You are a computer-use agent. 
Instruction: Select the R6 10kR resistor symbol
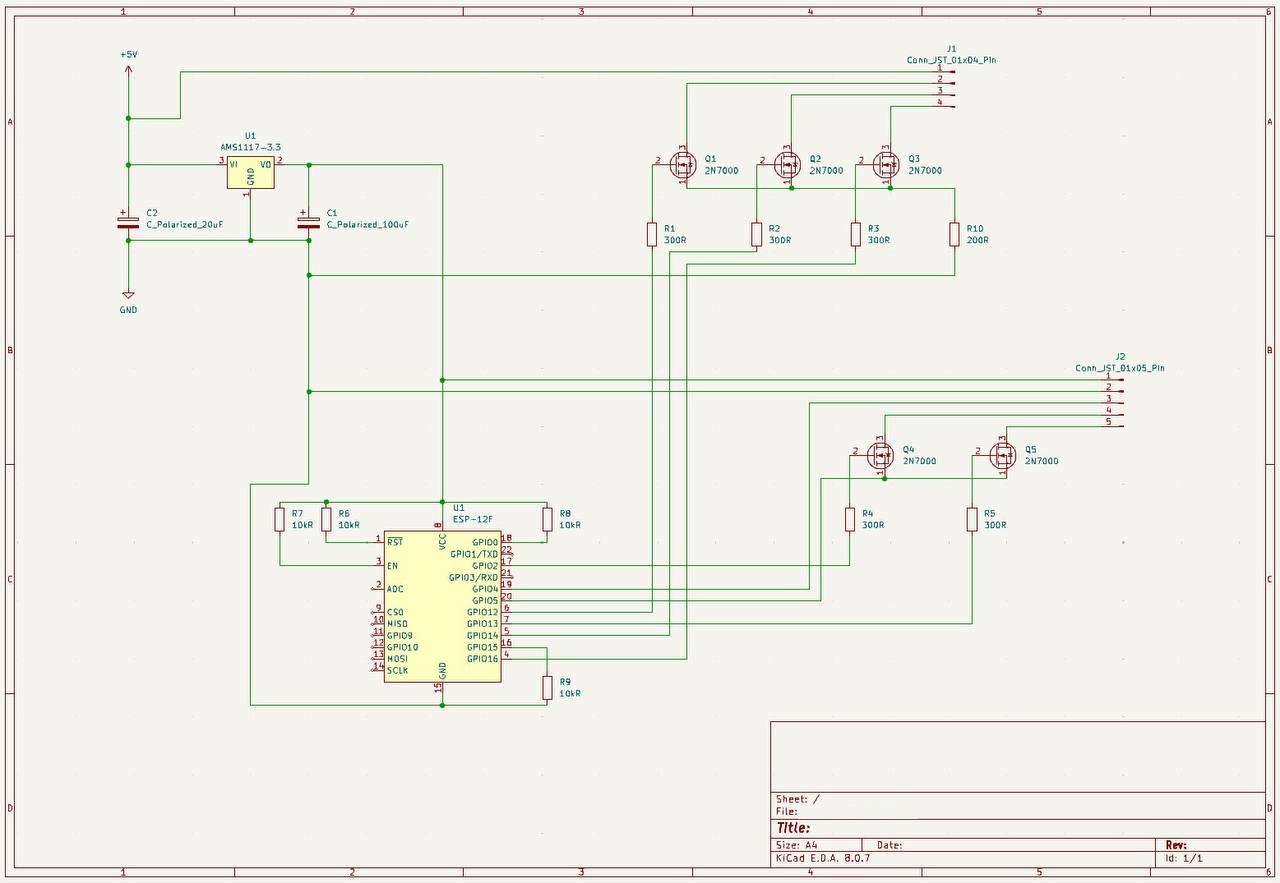click(326, 519)
